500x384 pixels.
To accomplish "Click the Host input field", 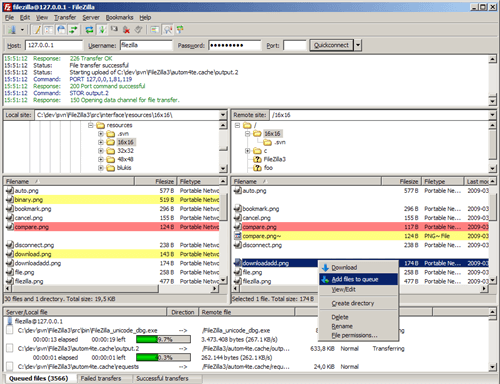I will (54, 45).
